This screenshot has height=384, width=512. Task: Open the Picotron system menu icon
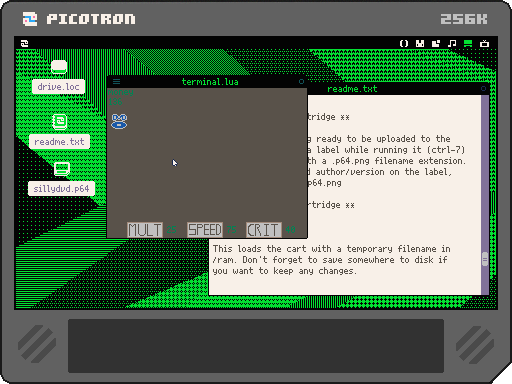point(24,43)
